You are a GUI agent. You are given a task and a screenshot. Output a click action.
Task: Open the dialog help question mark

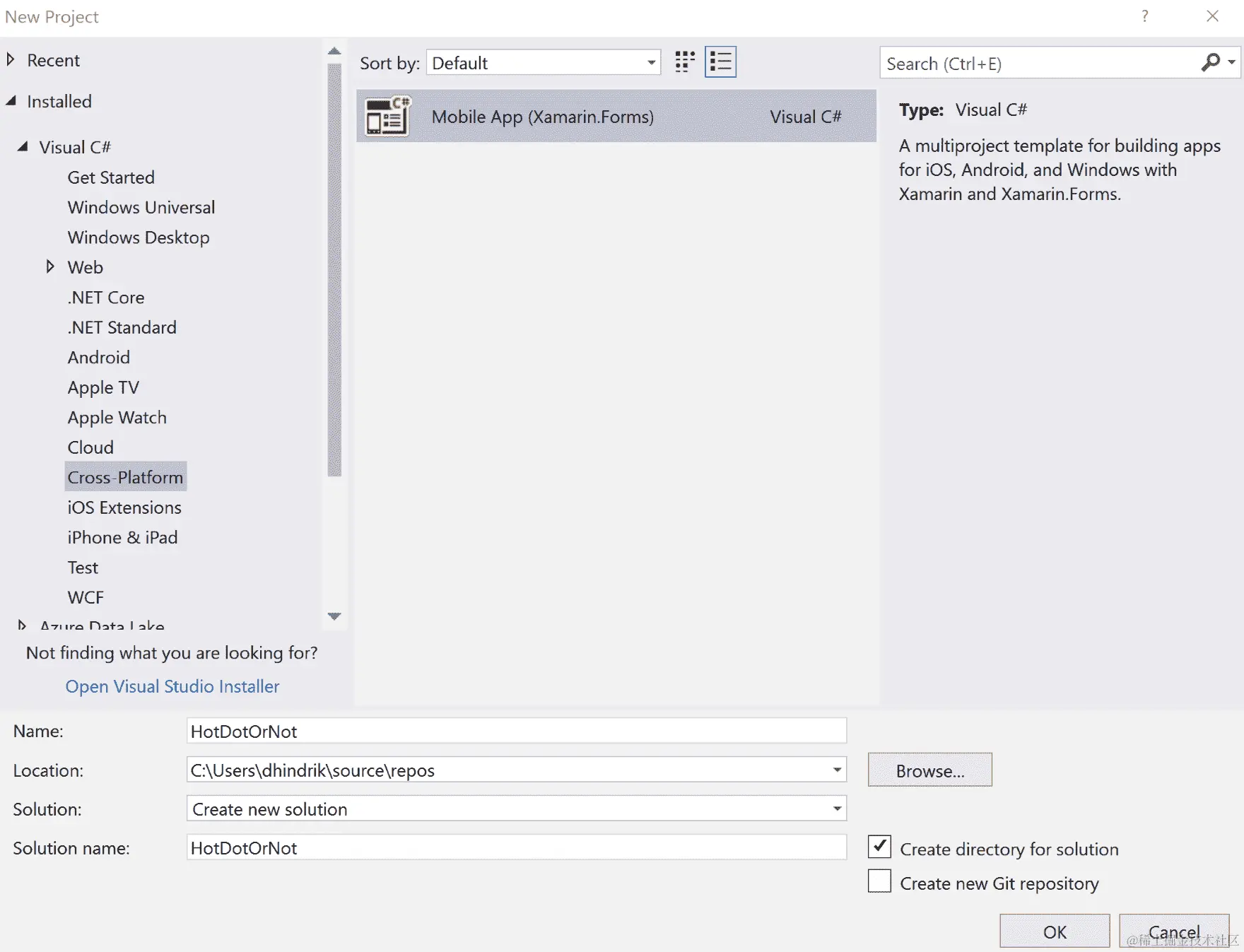[1144, 16]
